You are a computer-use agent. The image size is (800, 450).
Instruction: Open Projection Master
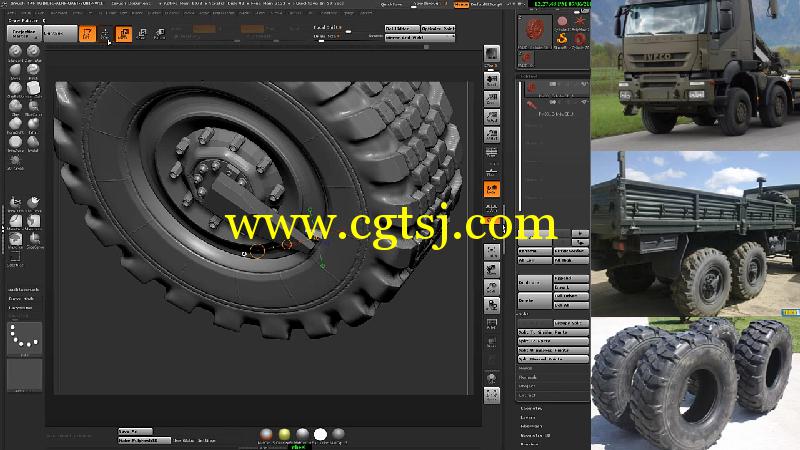(x=24, y=33)
